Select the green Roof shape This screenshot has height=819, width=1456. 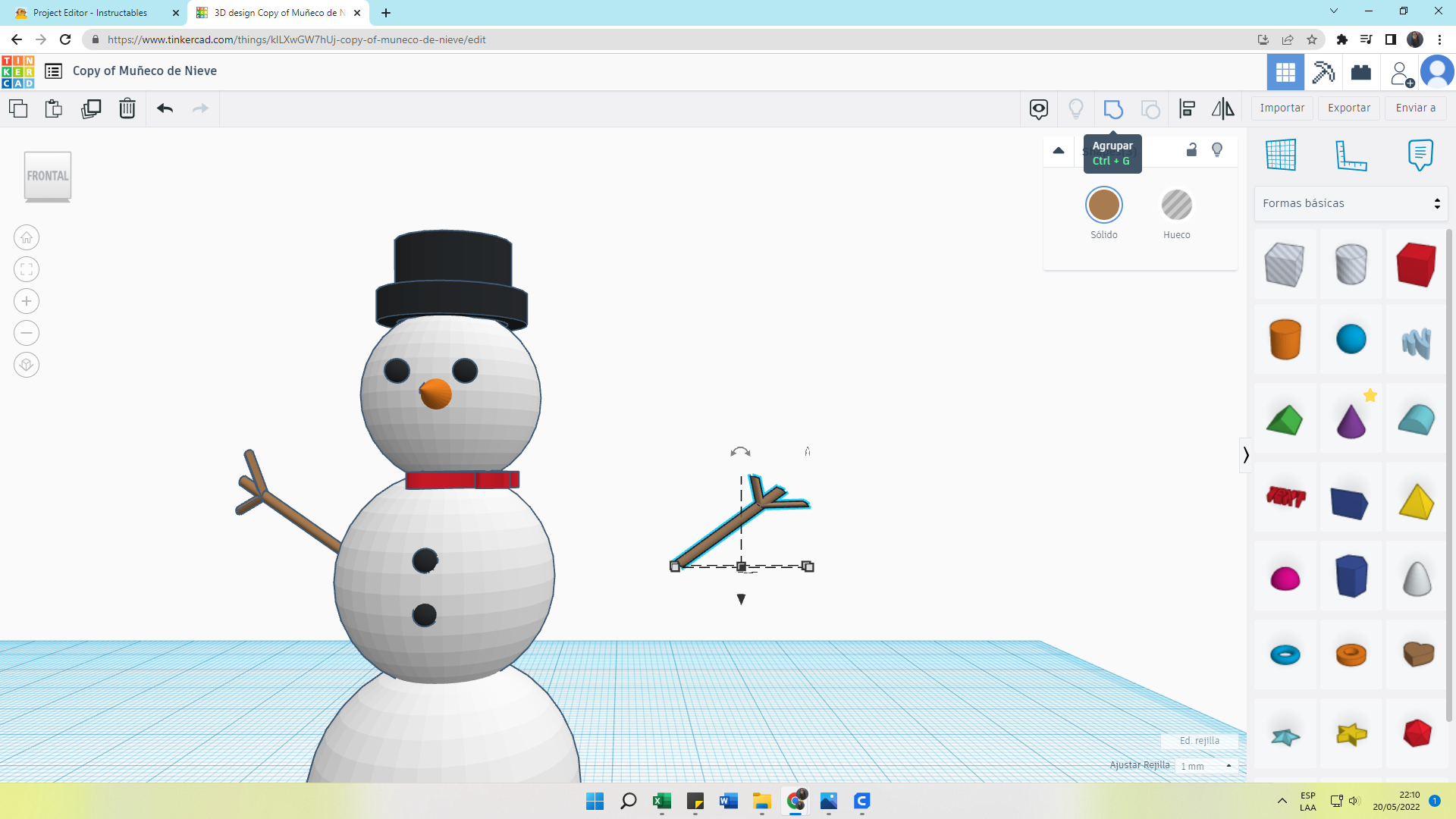(x=1285, y=419)
